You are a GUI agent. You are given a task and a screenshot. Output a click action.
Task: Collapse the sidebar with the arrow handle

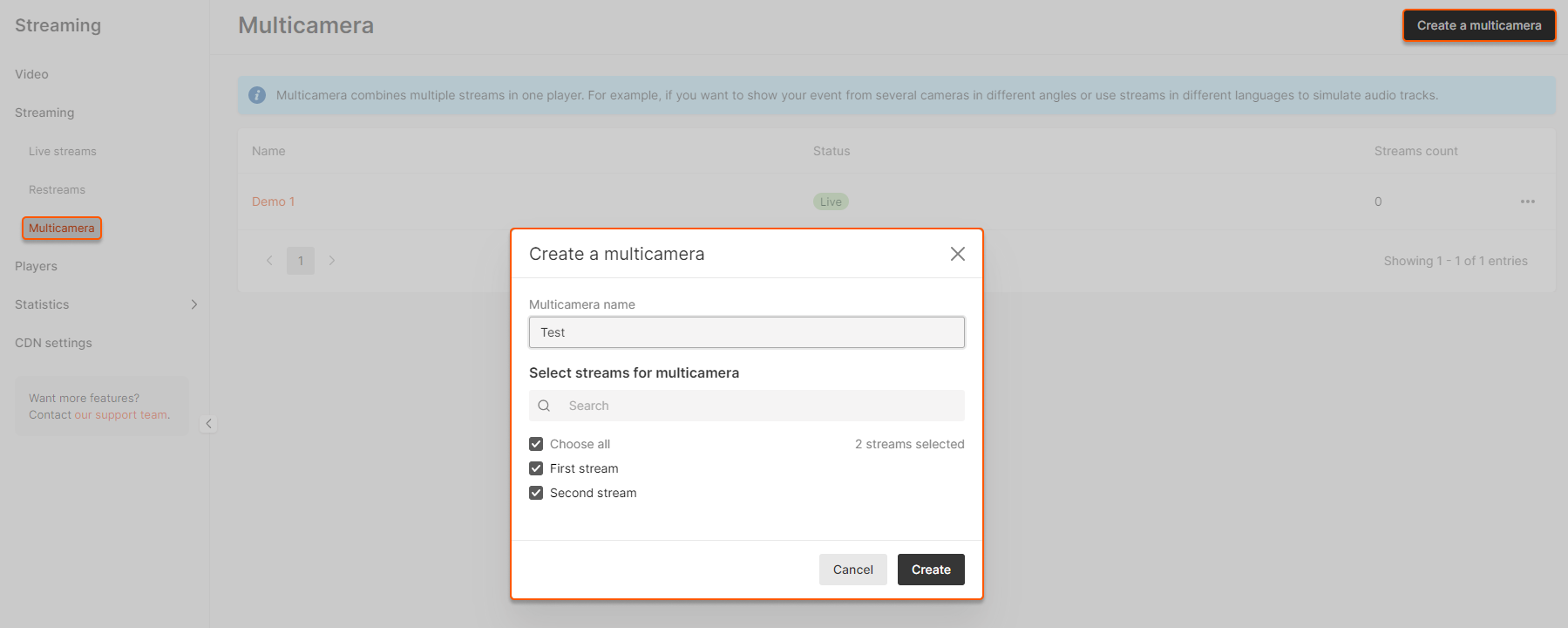pos(208,424)
